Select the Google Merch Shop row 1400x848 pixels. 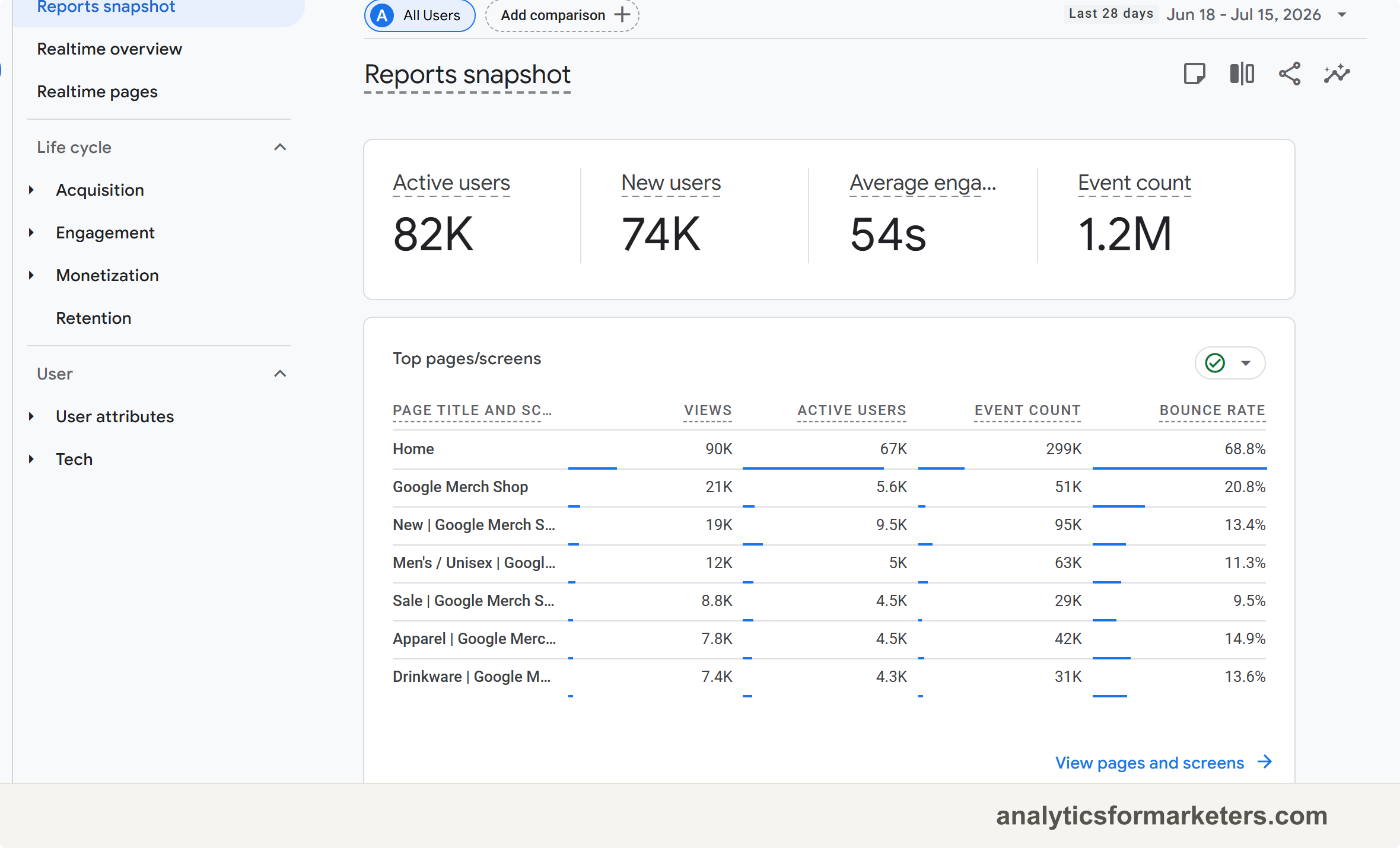829,487
